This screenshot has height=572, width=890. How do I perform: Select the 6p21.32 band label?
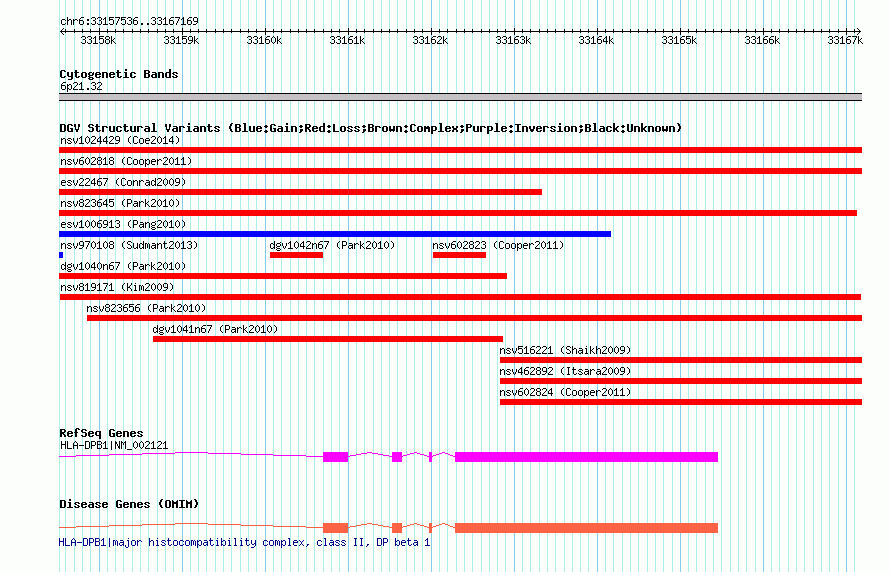[x=81, y=86]
